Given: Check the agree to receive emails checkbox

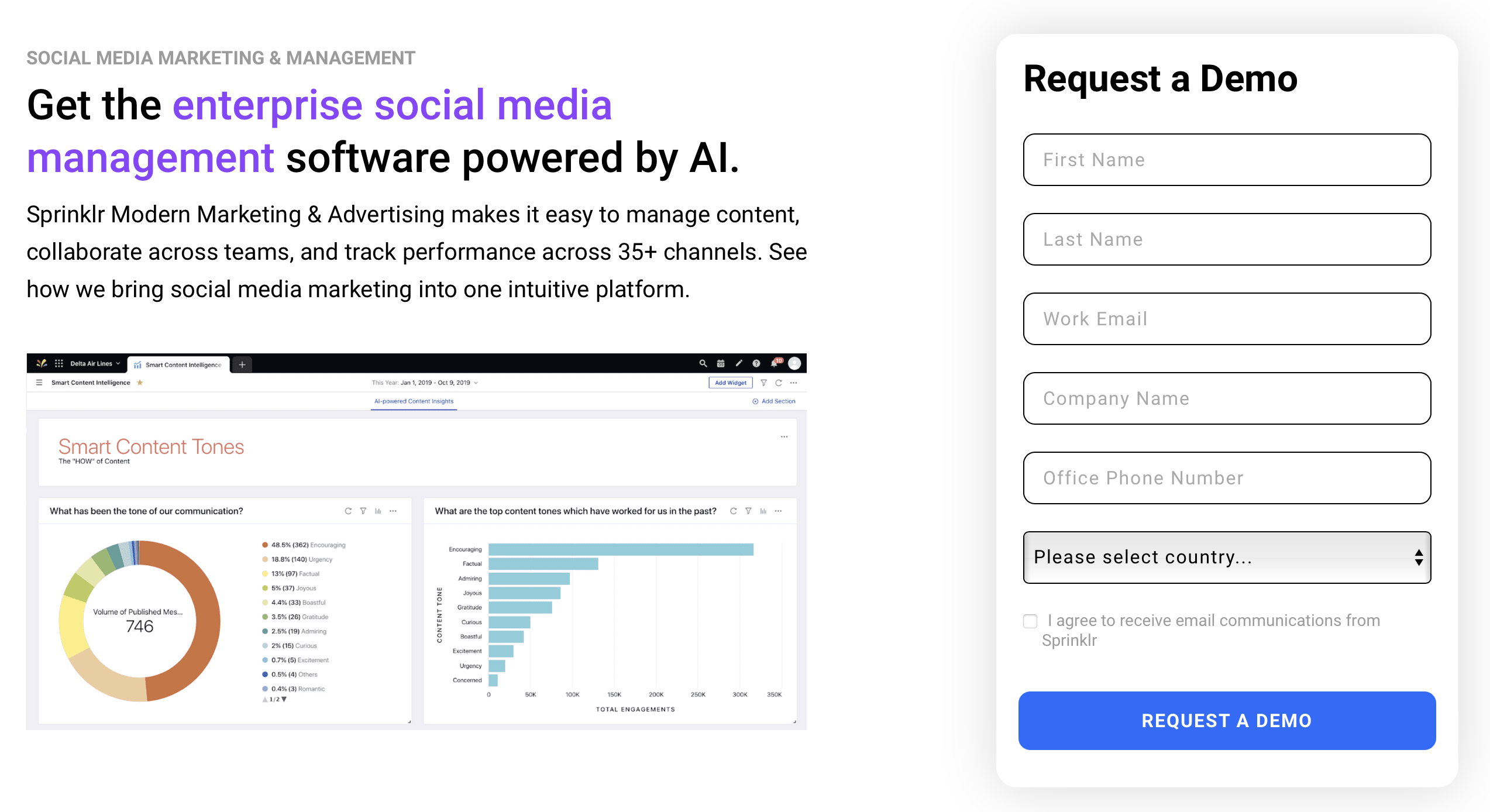Looking at the screenshot, I should pyautogui.click(x=1030, y=621).
